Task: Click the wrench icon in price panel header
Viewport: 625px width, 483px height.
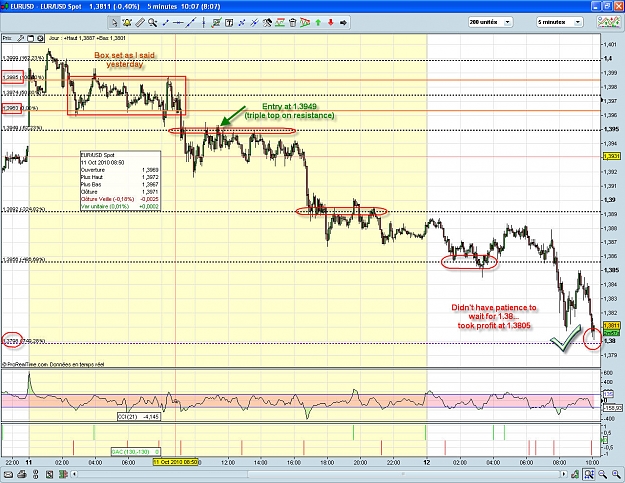Action: click(x=20, y=38)
